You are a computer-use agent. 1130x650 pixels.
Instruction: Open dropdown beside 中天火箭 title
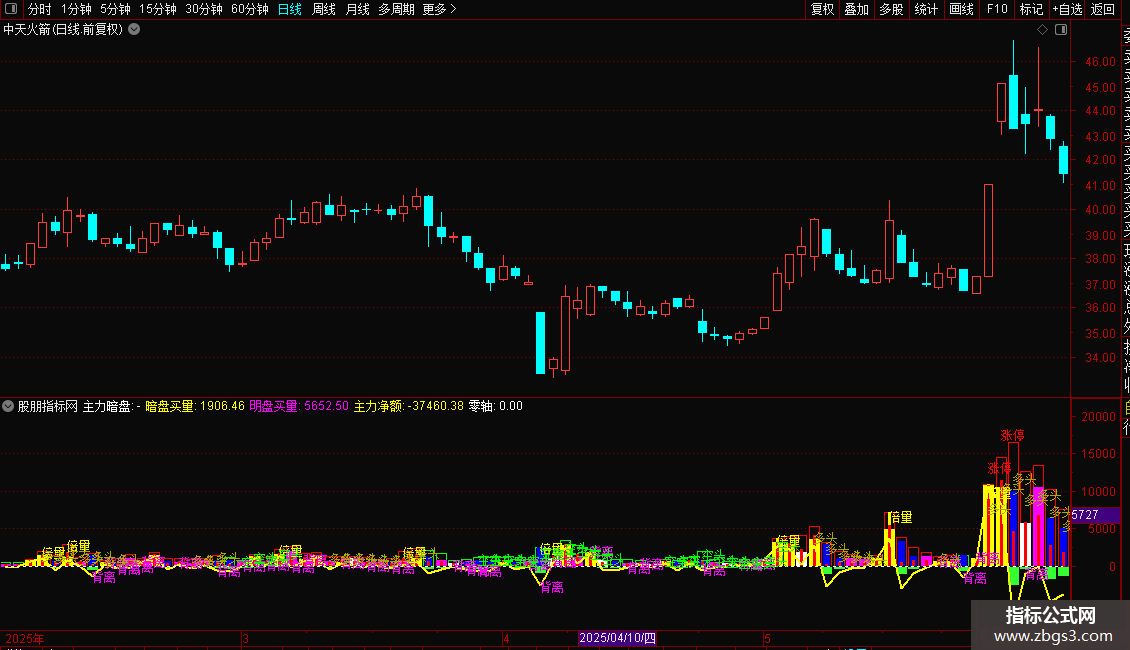pyautogui.click(x=134, y=30)
